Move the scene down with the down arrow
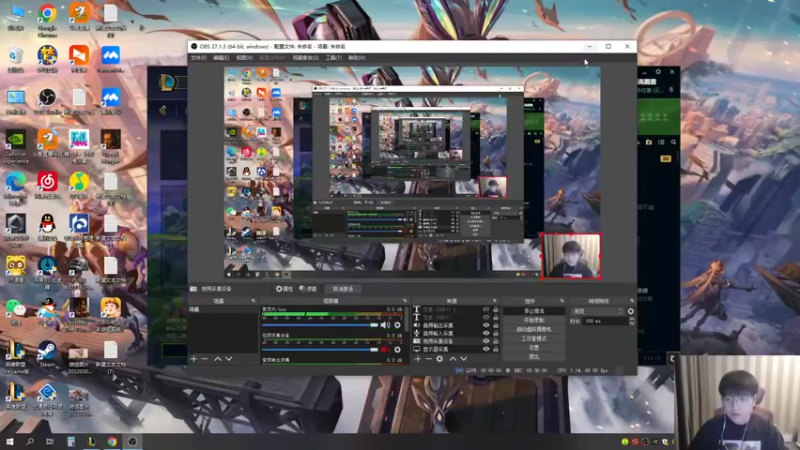 coord(229,359)
